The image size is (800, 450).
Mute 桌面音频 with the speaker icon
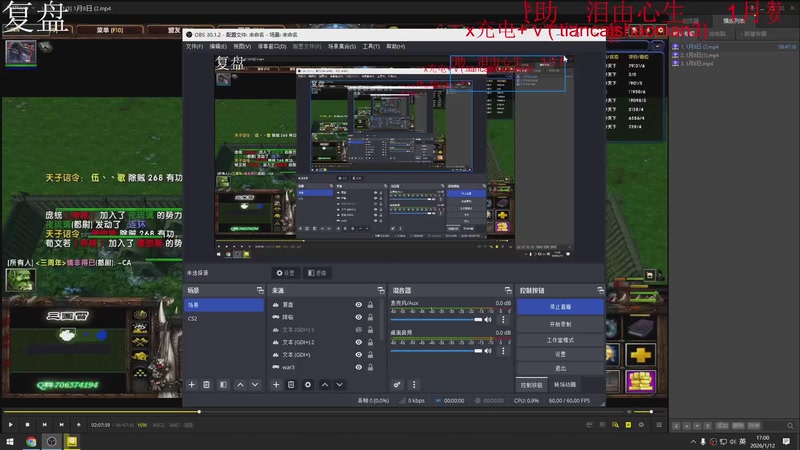point(488,351)
